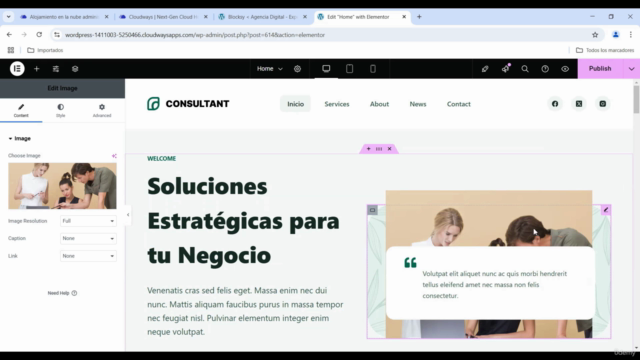The height and width of the screenshot is (360, 640).
Task: Open Site Settings sliders icon
Action: tap(56, 69)
